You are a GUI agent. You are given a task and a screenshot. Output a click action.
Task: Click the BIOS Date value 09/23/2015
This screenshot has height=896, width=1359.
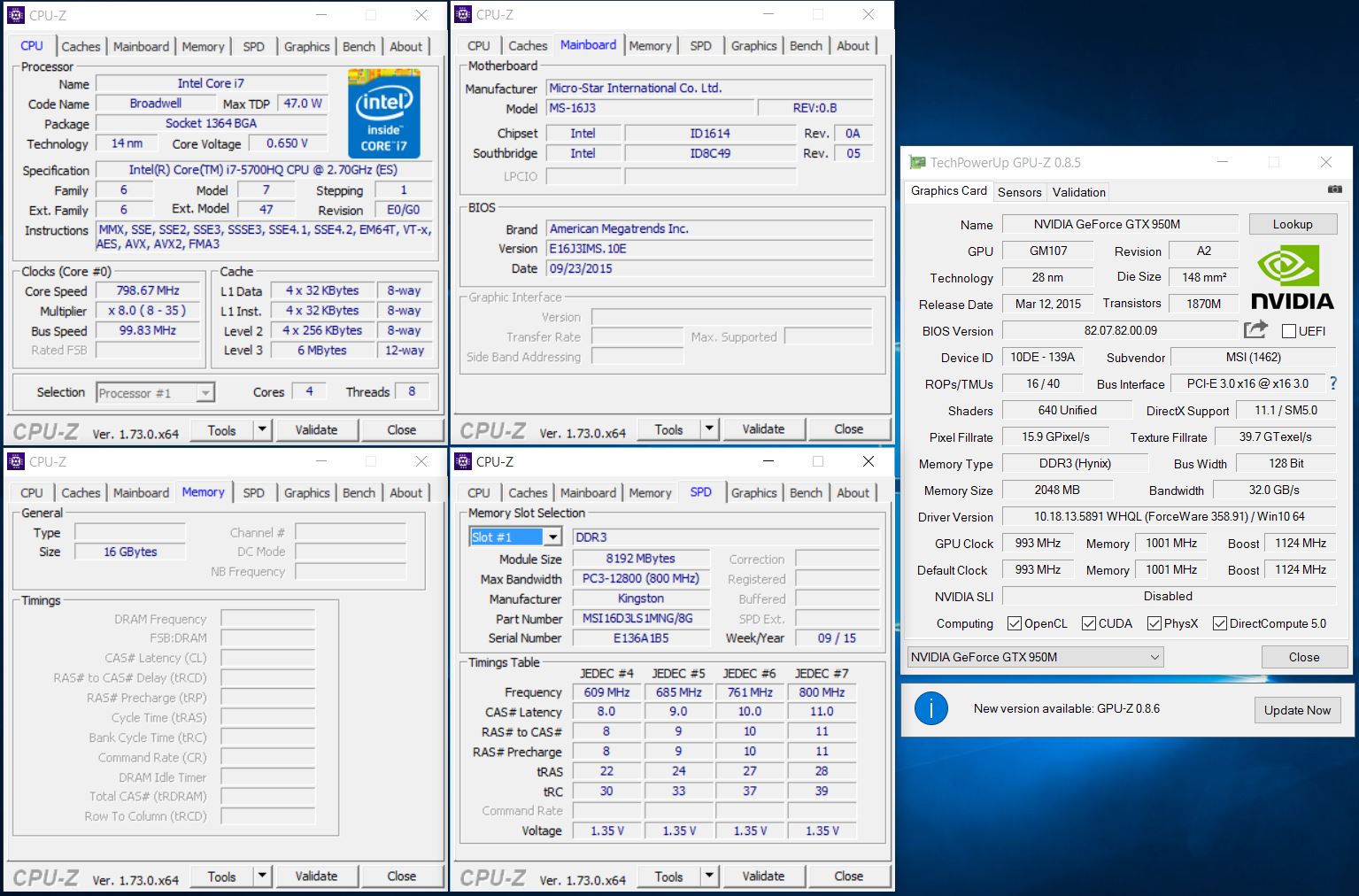[709, 268]
